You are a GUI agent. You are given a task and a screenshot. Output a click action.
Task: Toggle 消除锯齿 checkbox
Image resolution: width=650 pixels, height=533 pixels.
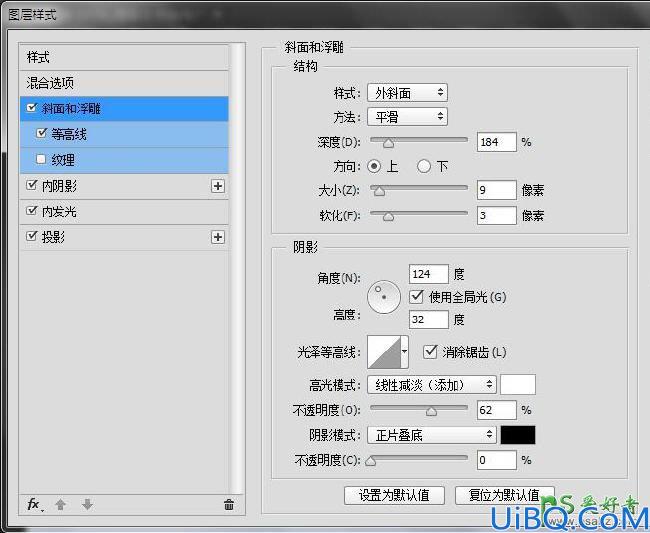pyautogui.click(x=430, y=352)
